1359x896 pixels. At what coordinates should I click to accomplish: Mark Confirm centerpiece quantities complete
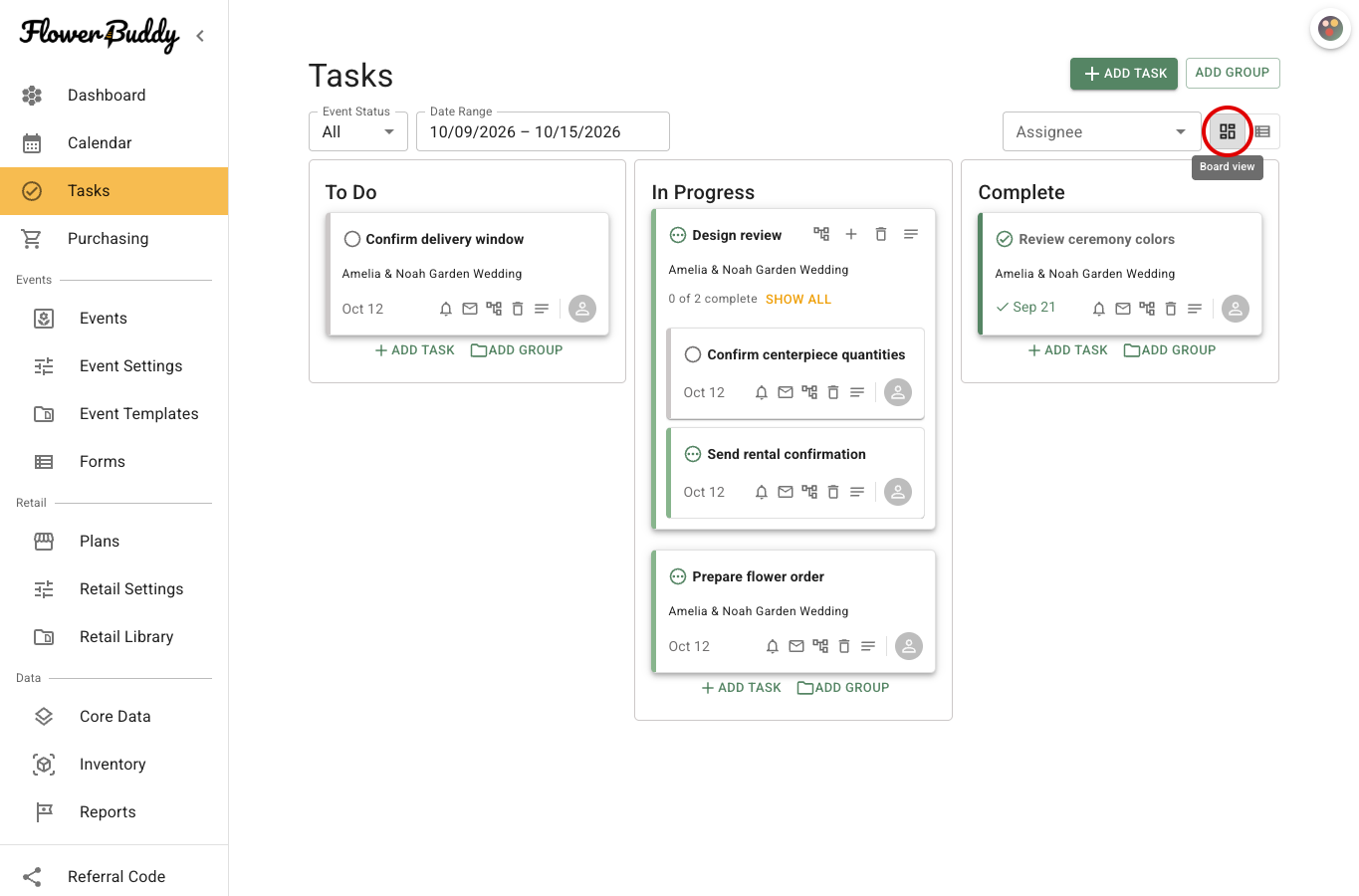pyautogui.click(x=693, y=354)
